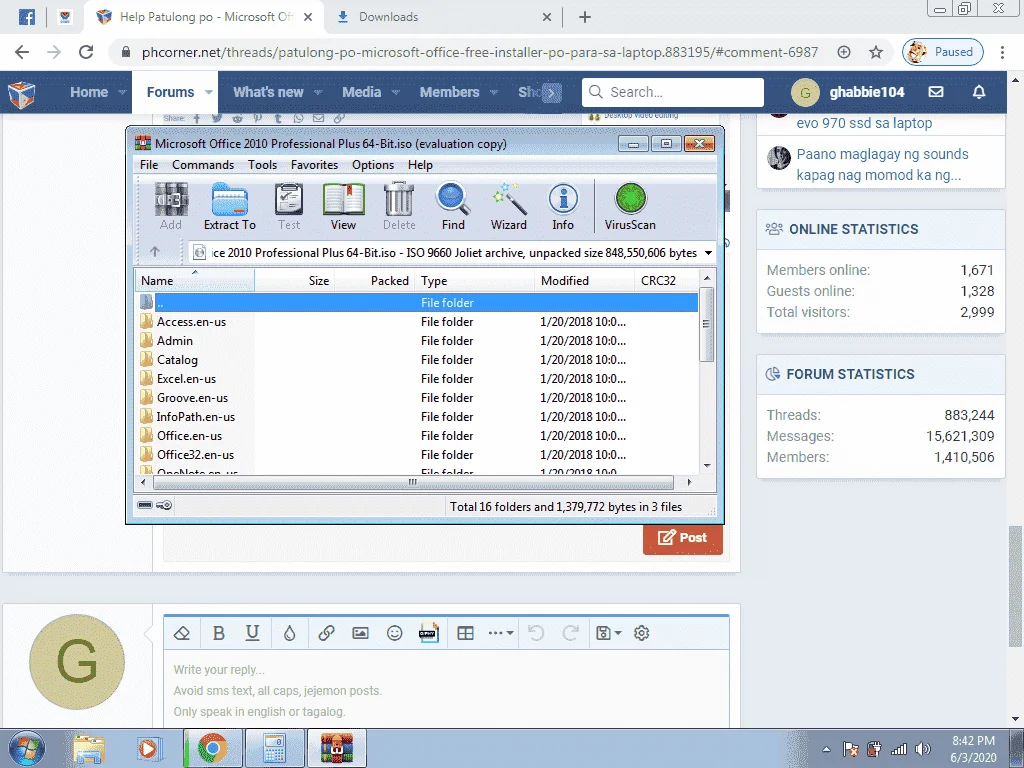Expand the Forums nav dropdown arrow
1024x768 pixels.
(x=208, y=92)
